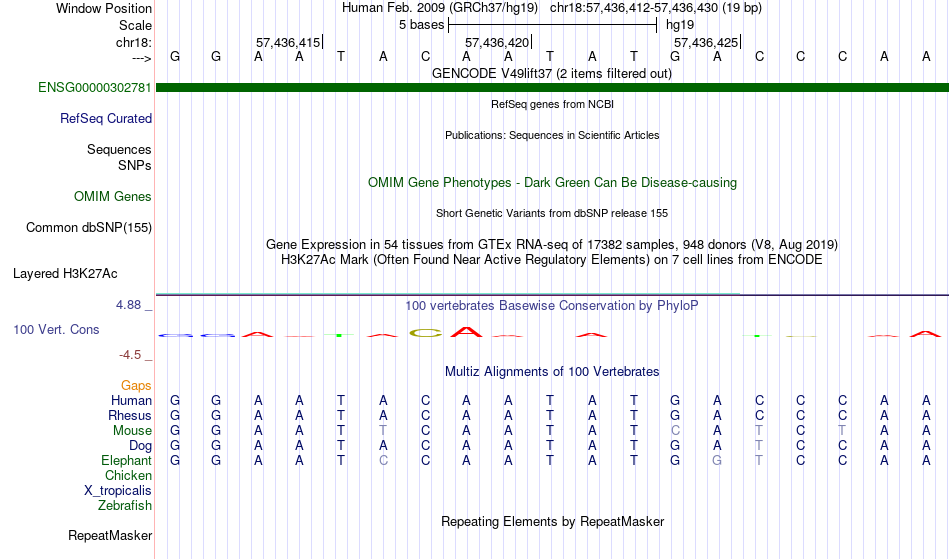Click the -4.5 conservation lower limit value
The image size is (950, 559).
[130, 355]
